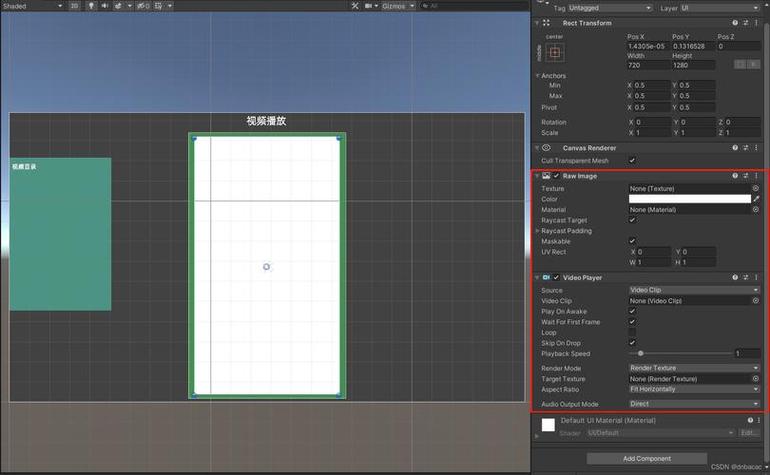Collapse the Anchors foldout
770x475 pixels.
pos(538,75)
